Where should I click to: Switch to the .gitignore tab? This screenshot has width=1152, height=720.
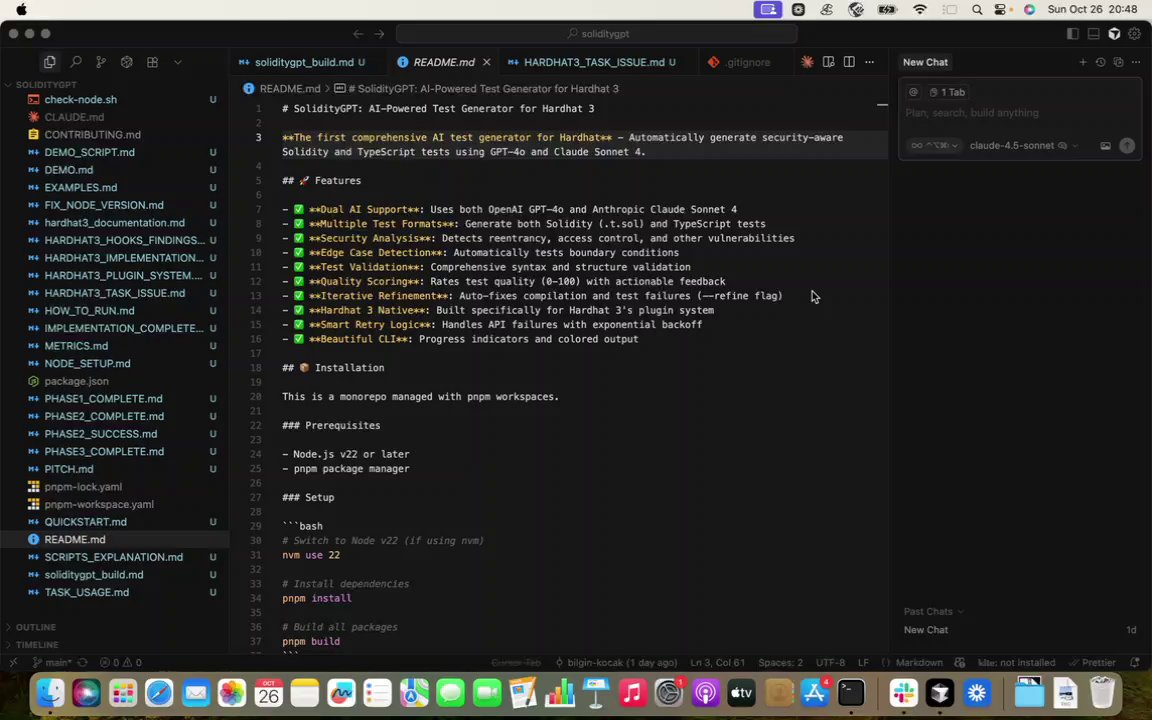[747, 62]
